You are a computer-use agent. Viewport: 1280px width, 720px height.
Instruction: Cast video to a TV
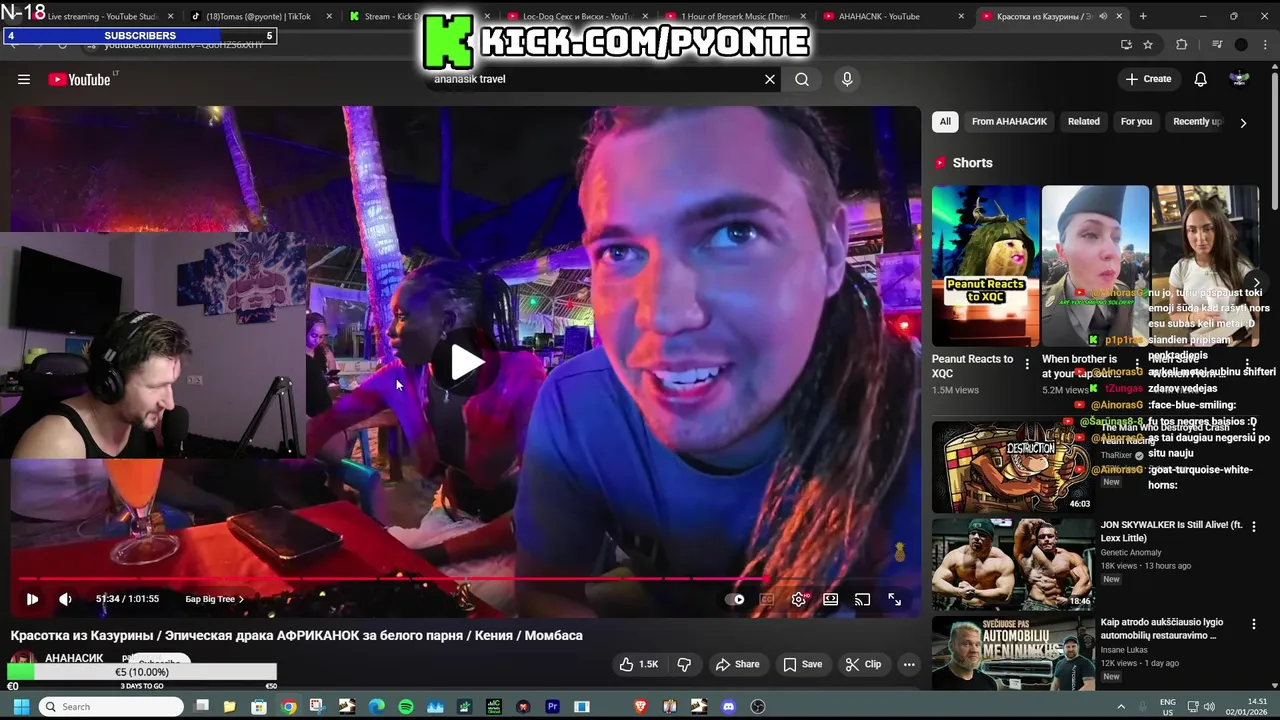(863, 599)
